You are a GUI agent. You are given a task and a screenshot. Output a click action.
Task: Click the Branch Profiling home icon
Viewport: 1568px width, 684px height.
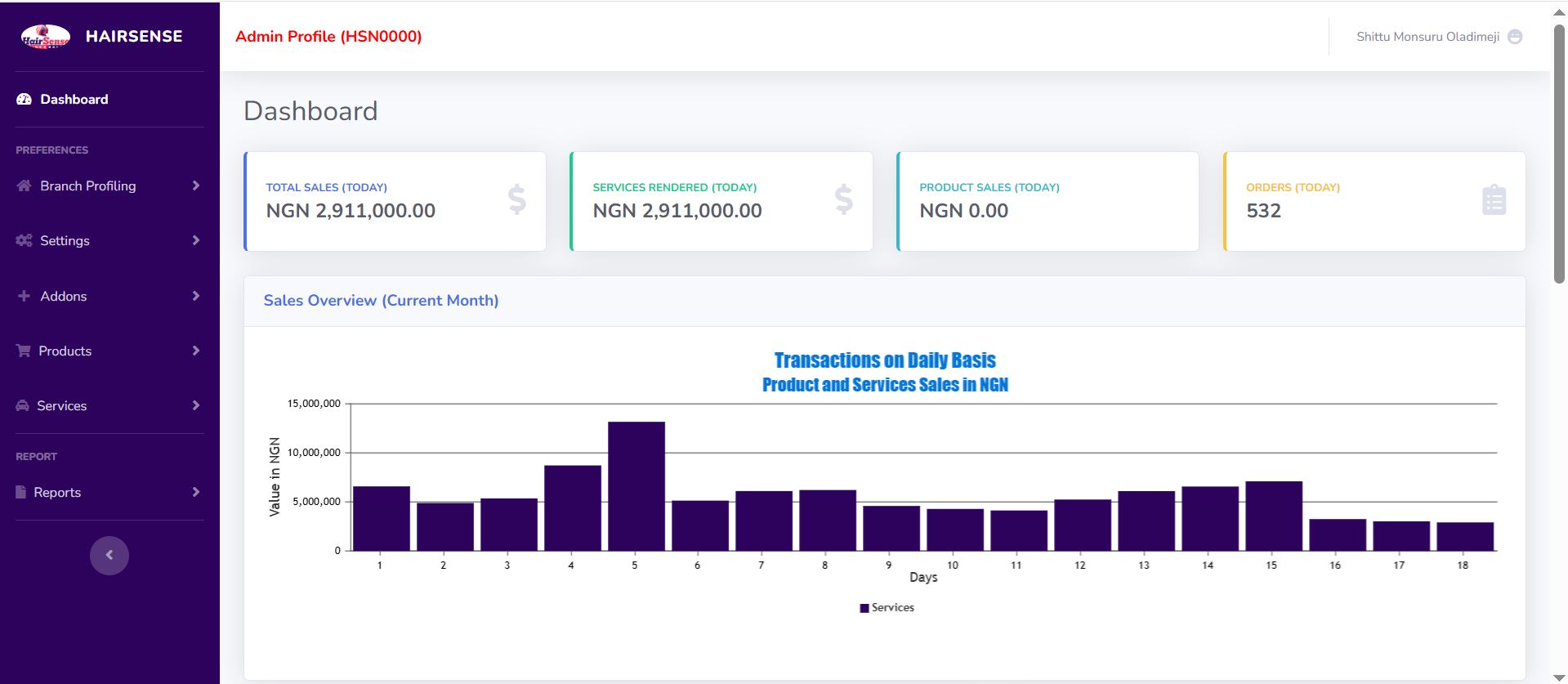click(24, 186)
